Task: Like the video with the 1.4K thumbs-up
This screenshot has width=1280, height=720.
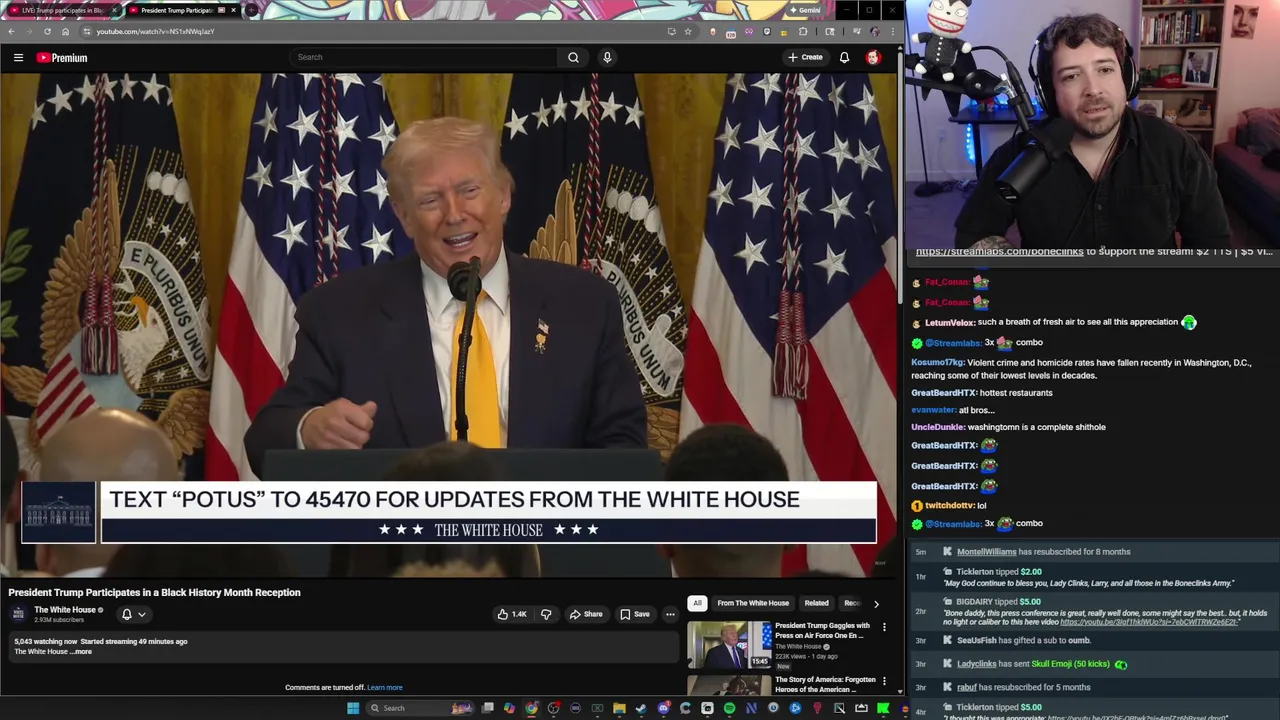Action: [512, 614]
